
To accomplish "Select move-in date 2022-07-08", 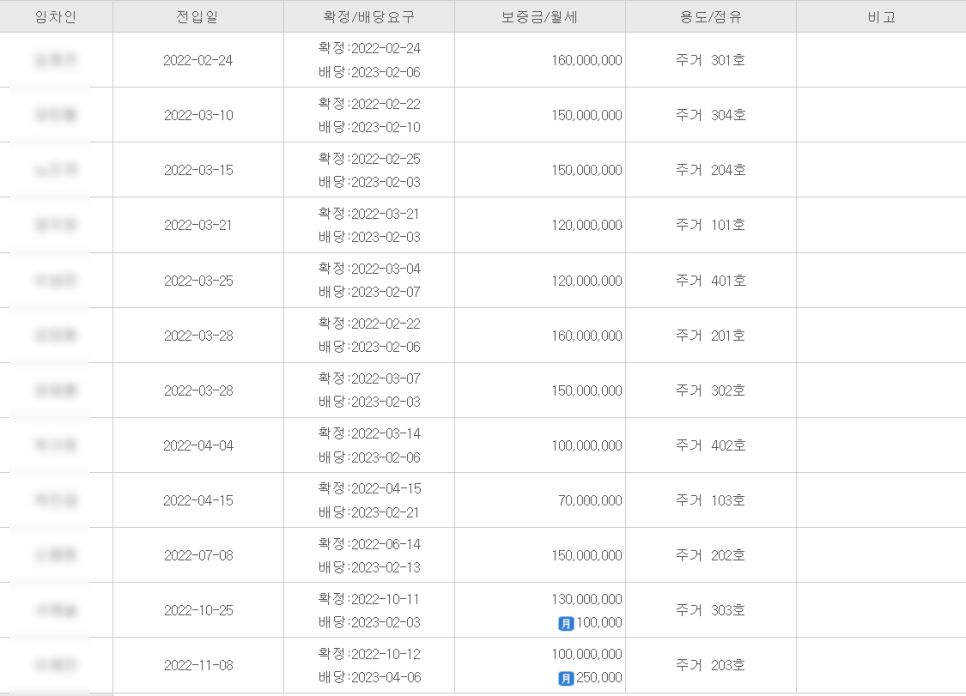I will coord(198,556).
